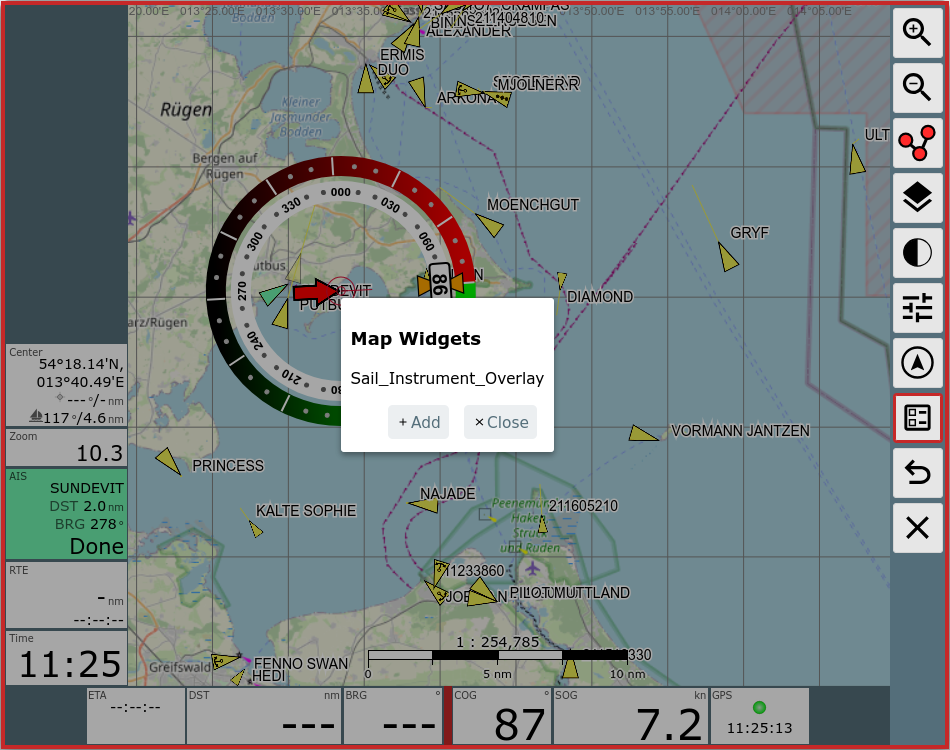Viewport: 950px width, 750px height.
Task: Click Add in Map Widgets dialog
Action: pyautogui.click(x=418, y=422)
